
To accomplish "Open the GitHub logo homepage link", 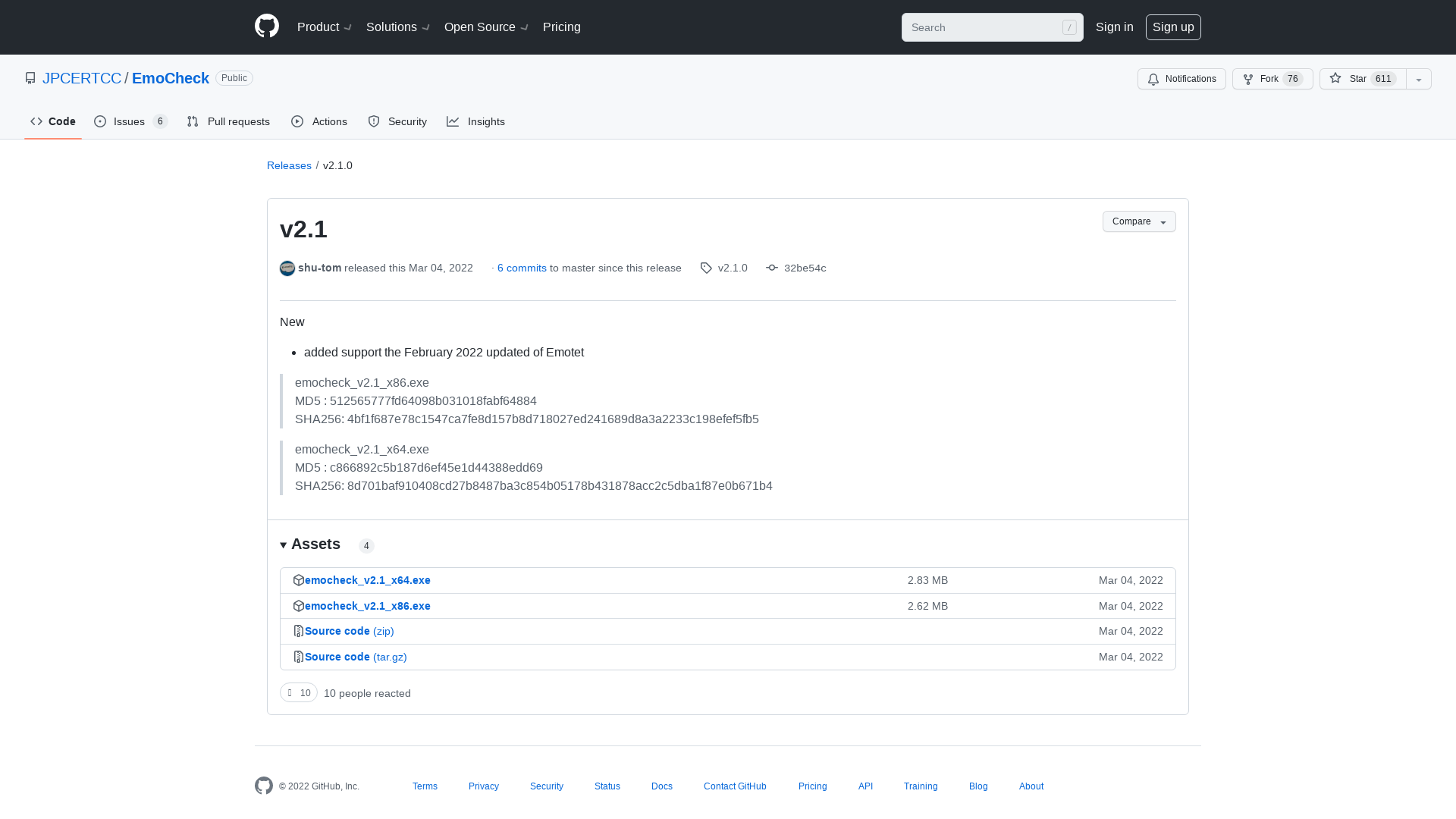I will 267,27.
